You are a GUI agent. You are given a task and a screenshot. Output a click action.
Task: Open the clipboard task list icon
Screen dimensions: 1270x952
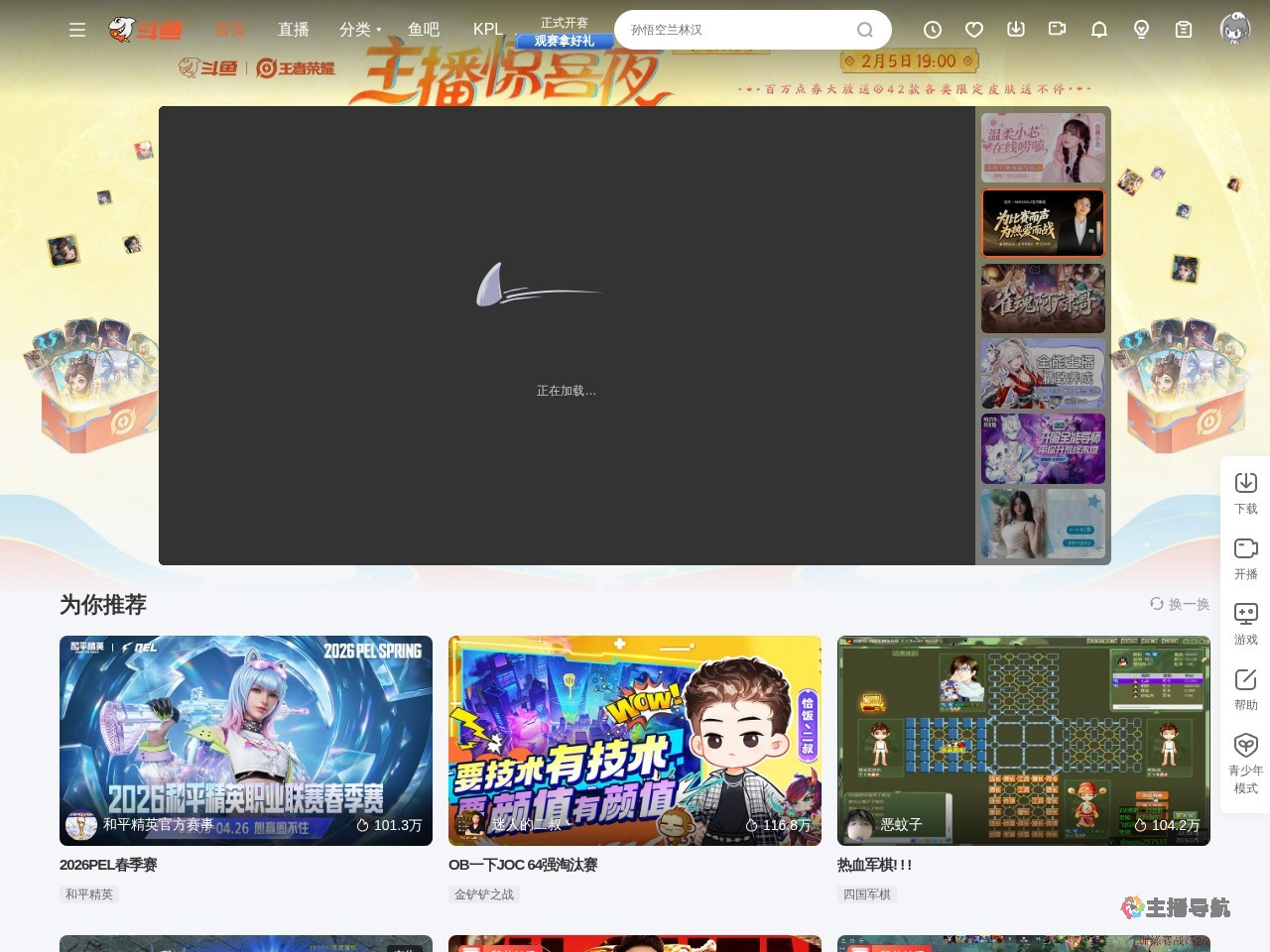(x=1183, y=30)
